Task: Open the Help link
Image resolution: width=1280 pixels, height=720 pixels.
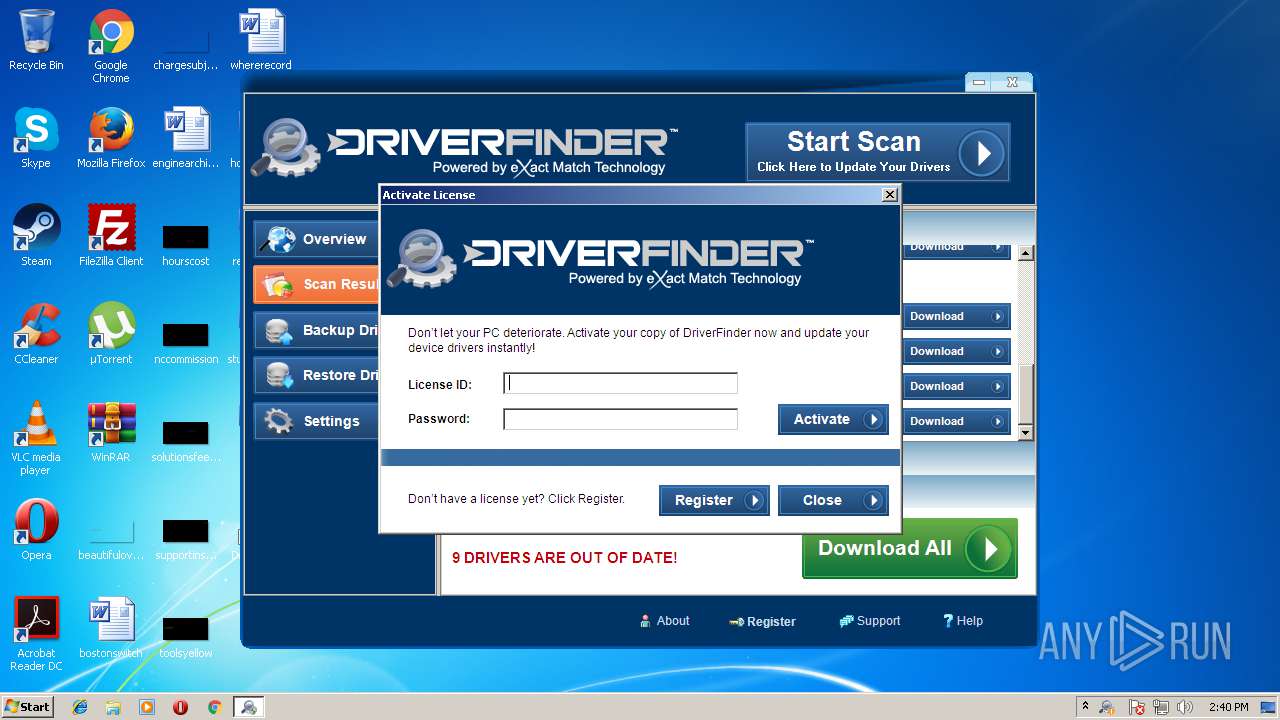Action: pos(963,621)
